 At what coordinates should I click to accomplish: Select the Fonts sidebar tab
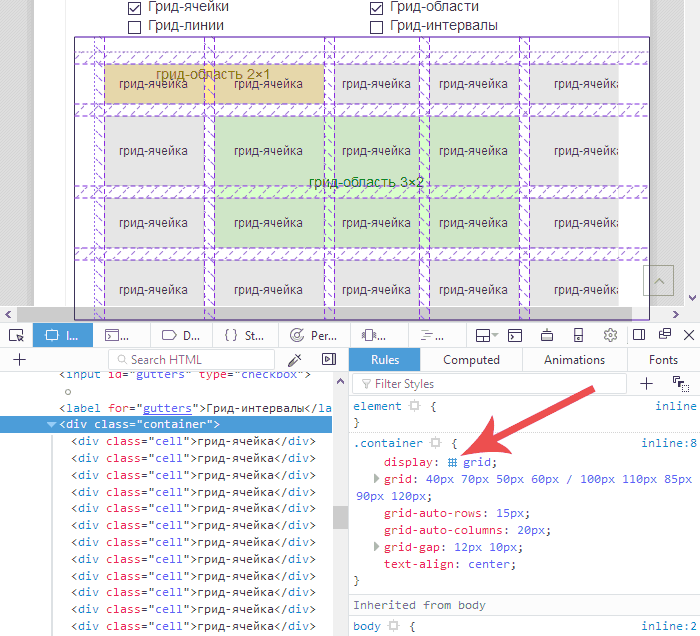click(663, 360)
